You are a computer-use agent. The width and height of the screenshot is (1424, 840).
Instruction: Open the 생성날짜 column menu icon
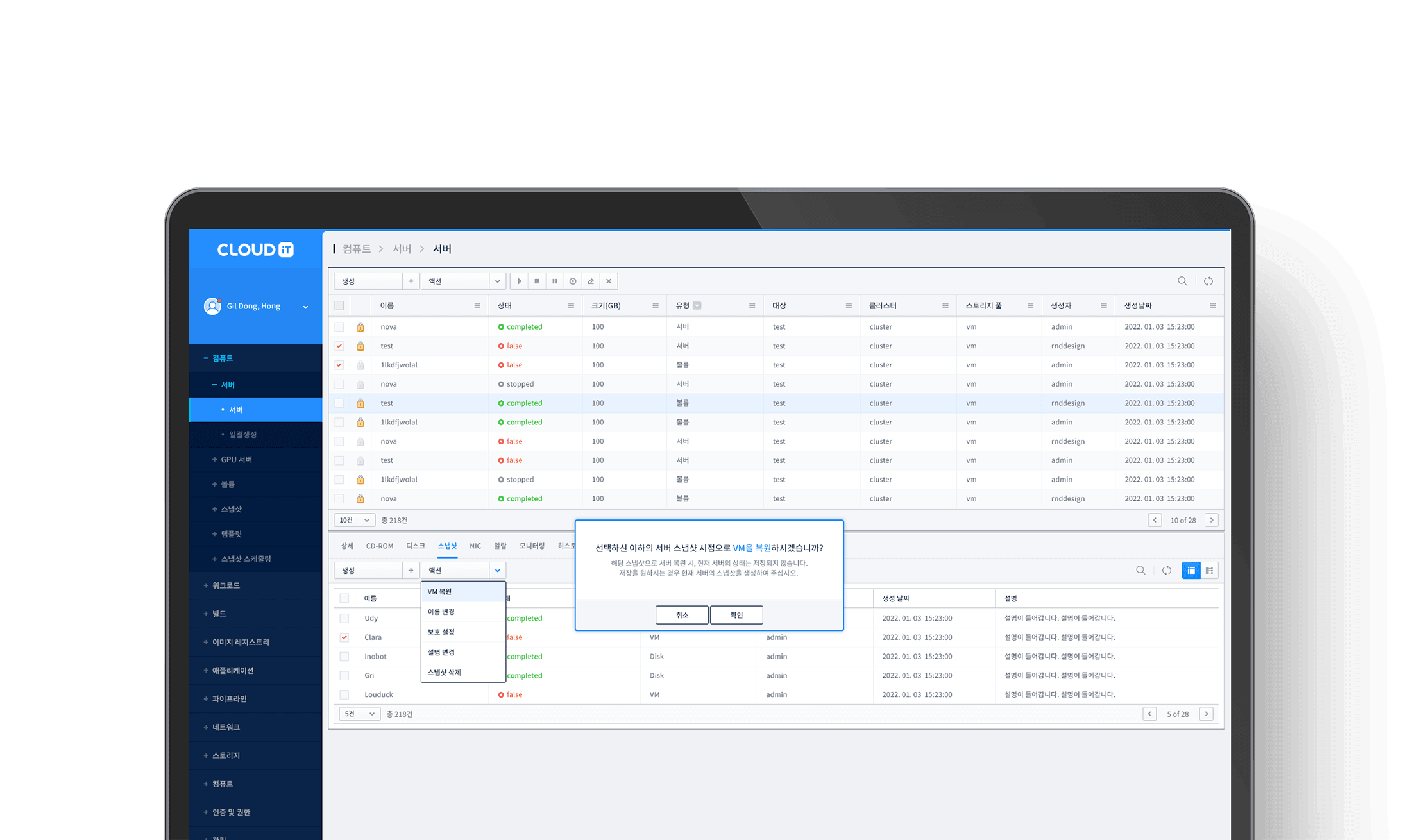(x=1212, y=305)
